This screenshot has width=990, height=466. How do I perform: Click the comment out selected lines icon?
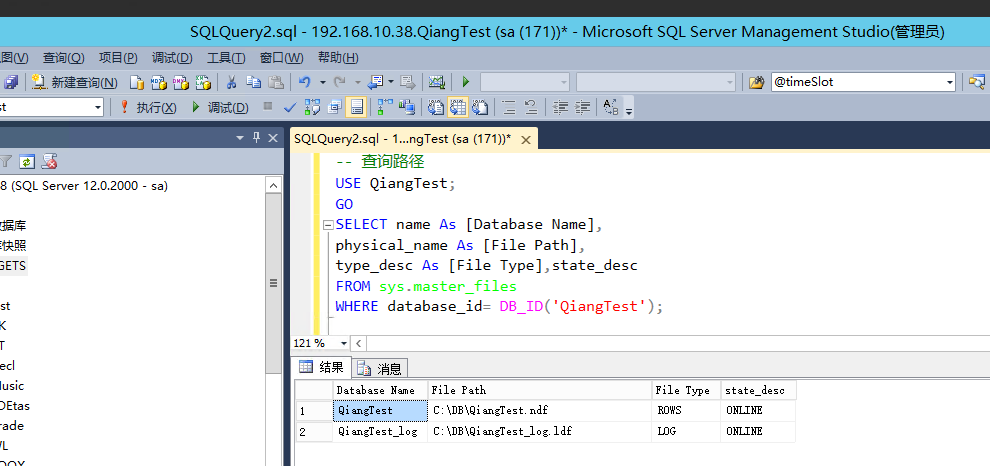click(x=508, y=107)
